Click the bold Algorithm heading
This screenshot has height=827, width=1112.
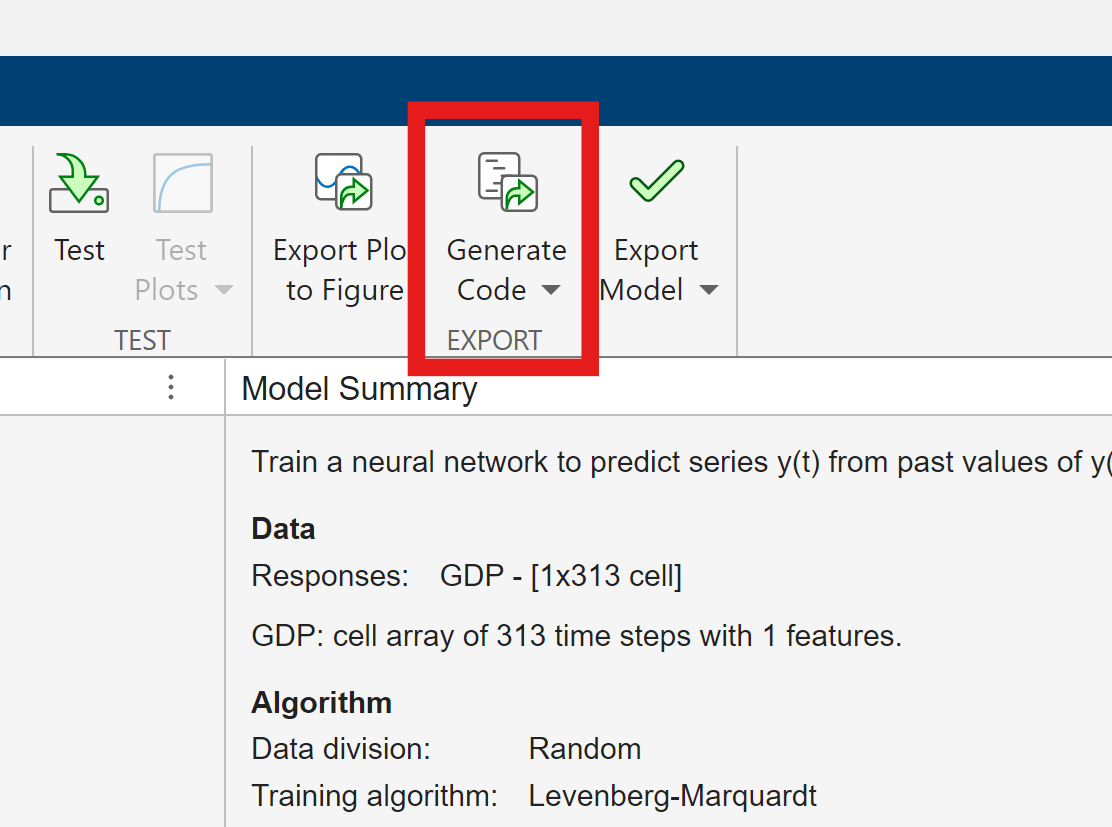click(x=321, y=702)
